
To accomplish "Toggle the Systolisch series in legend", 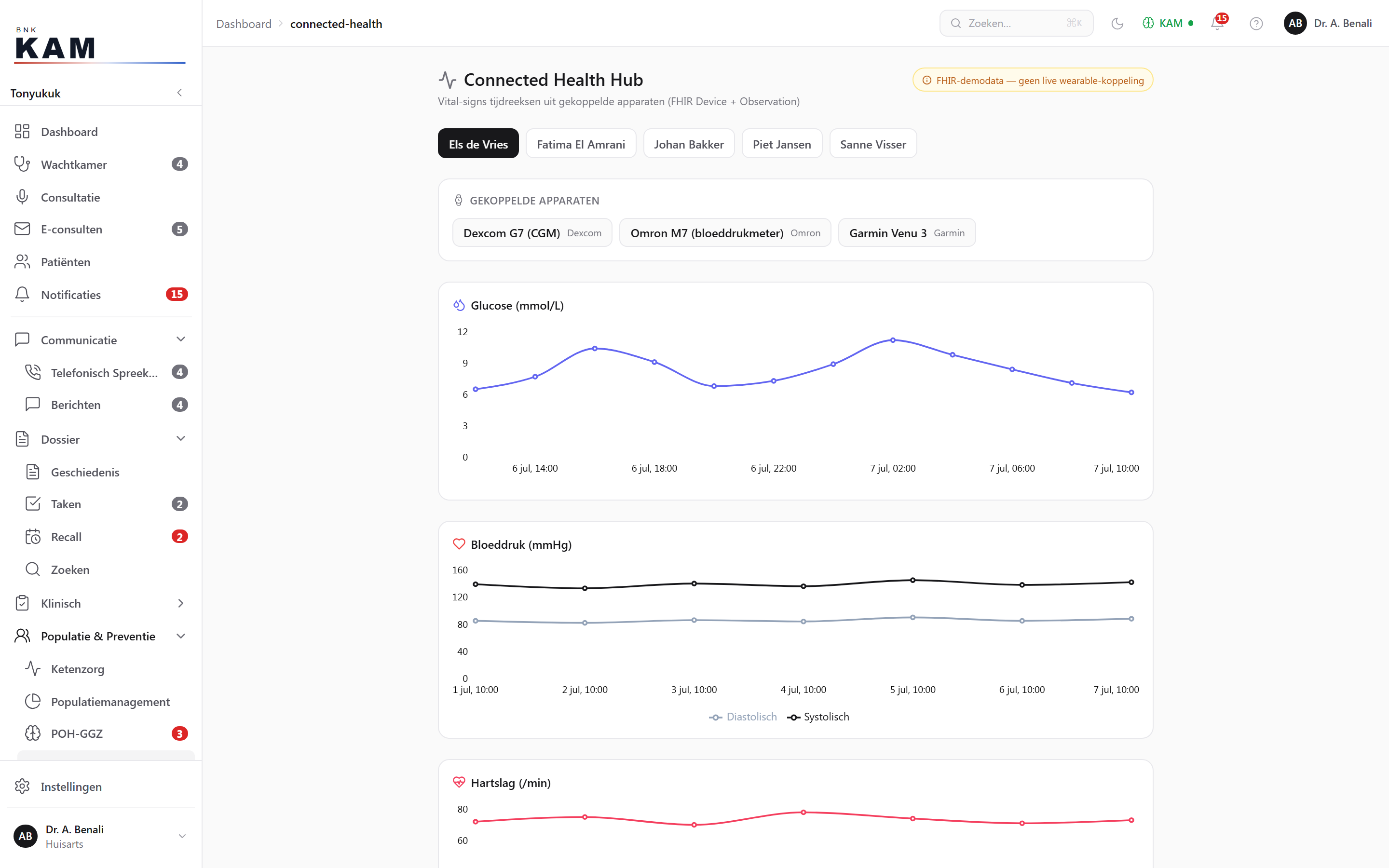I will [818, 717].
